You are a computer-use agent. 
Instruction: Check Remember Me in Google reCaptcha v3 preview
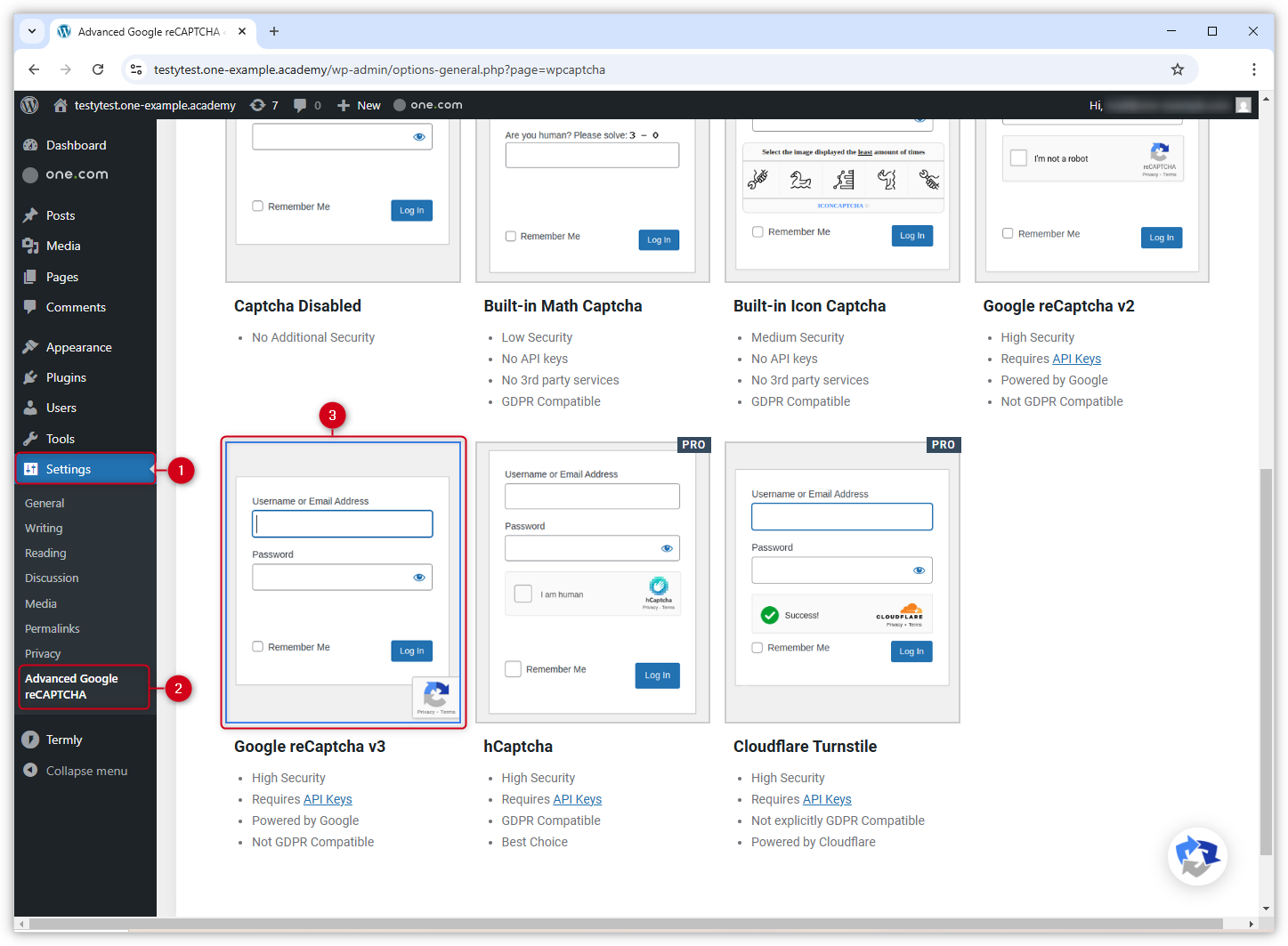click(258, 647)
